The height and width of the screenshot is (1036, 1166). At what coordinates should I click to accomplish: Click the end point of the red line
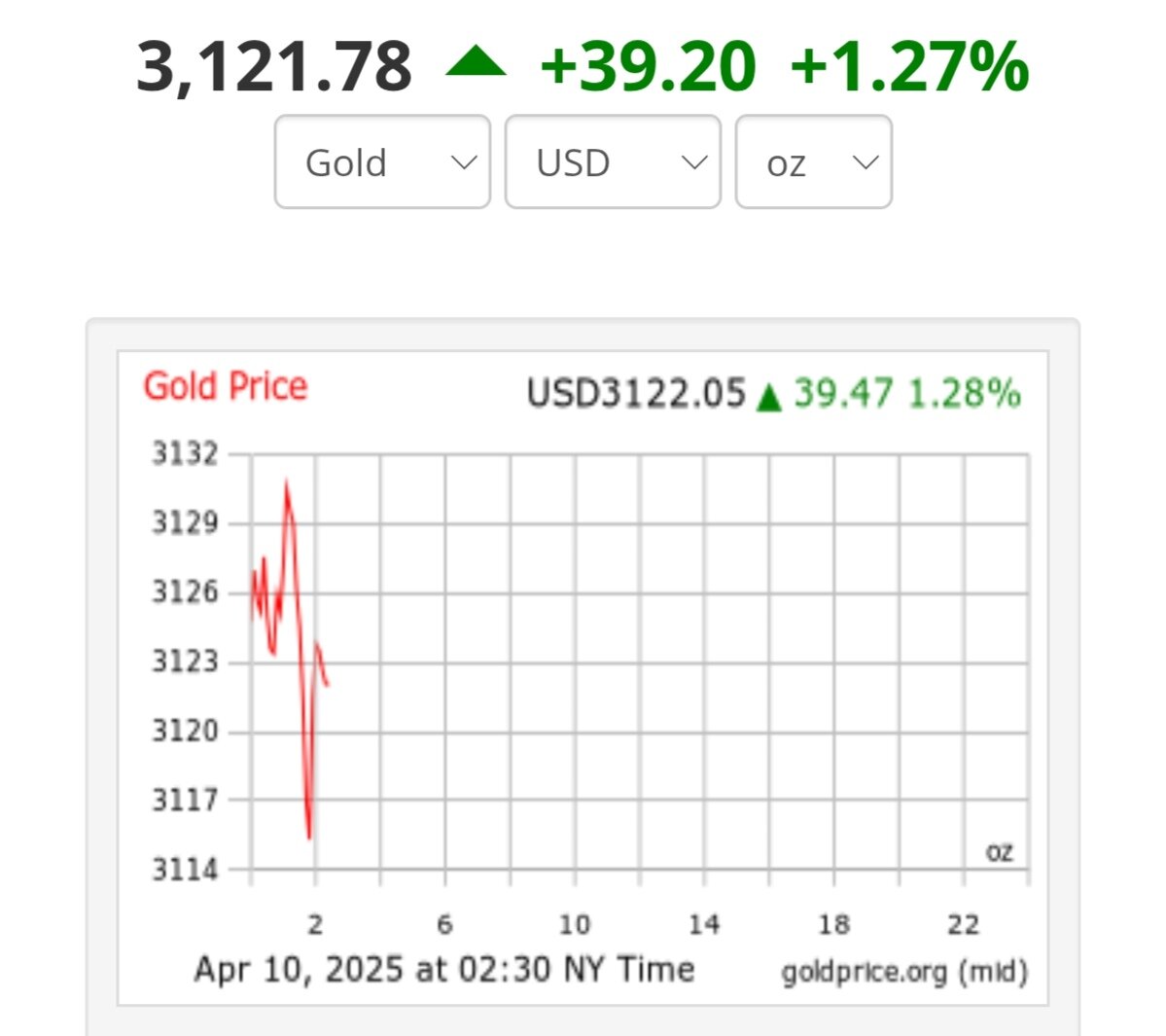click(x=328, y=685)
